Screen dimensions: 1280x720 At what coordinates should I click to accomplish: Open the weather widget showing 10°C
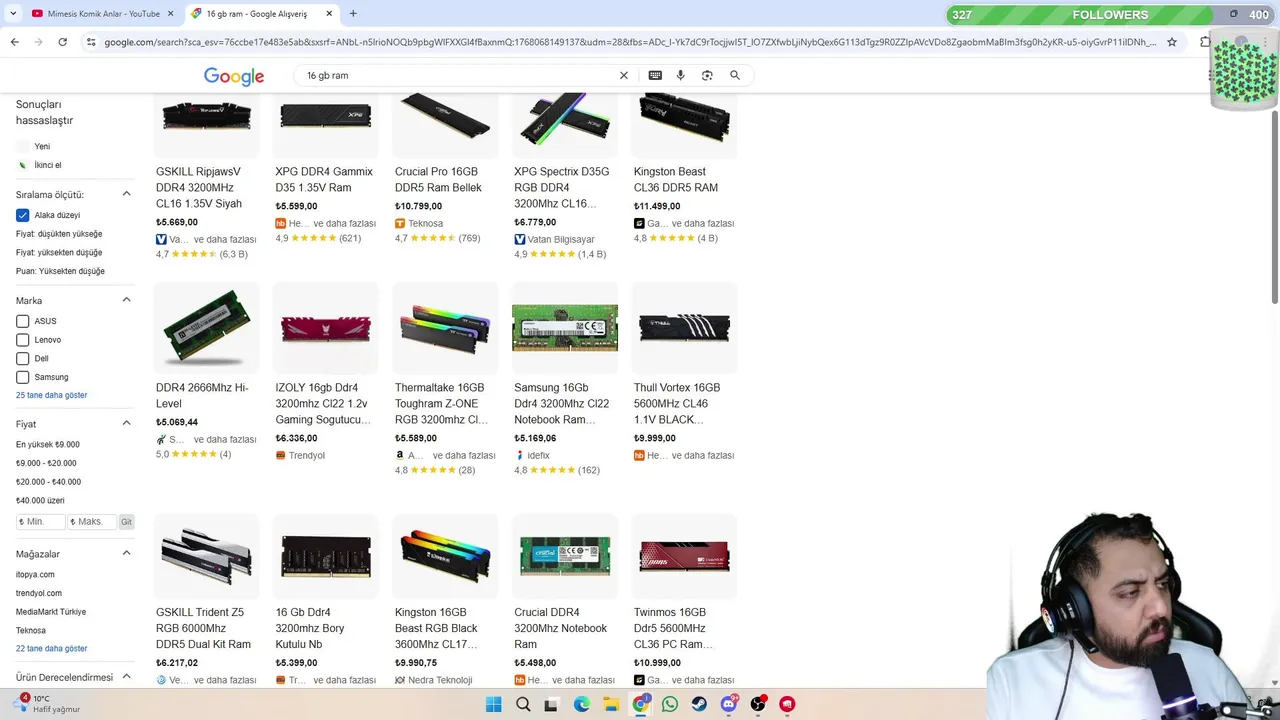[x=48, y=704]
